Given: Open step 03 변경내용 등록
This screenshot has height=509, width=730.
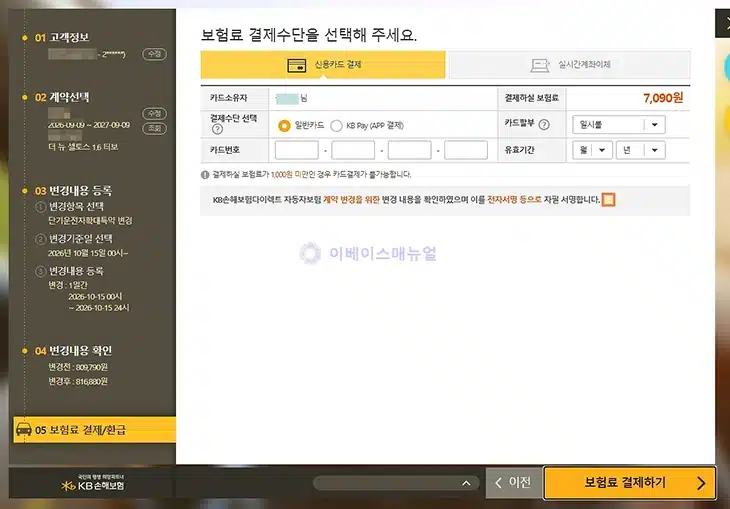Looking at the screenshot, I should [x=74, y=190].
